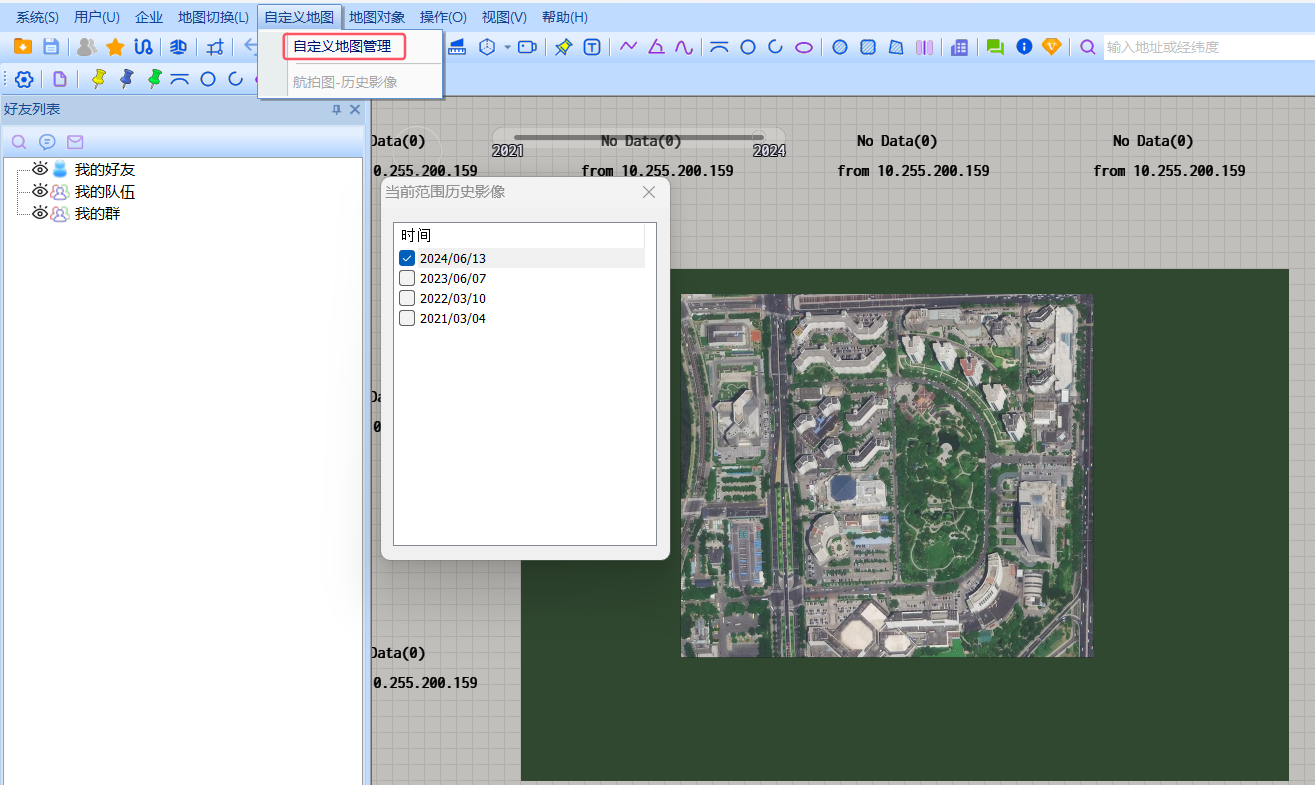Select the purple polyline drawing tool

tap(628, 47)
